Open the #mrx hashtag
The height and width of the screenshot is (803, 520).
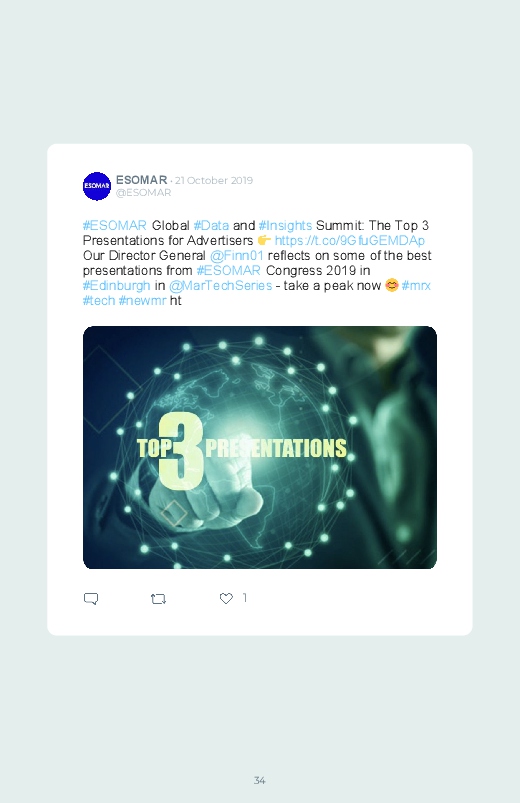416,285
